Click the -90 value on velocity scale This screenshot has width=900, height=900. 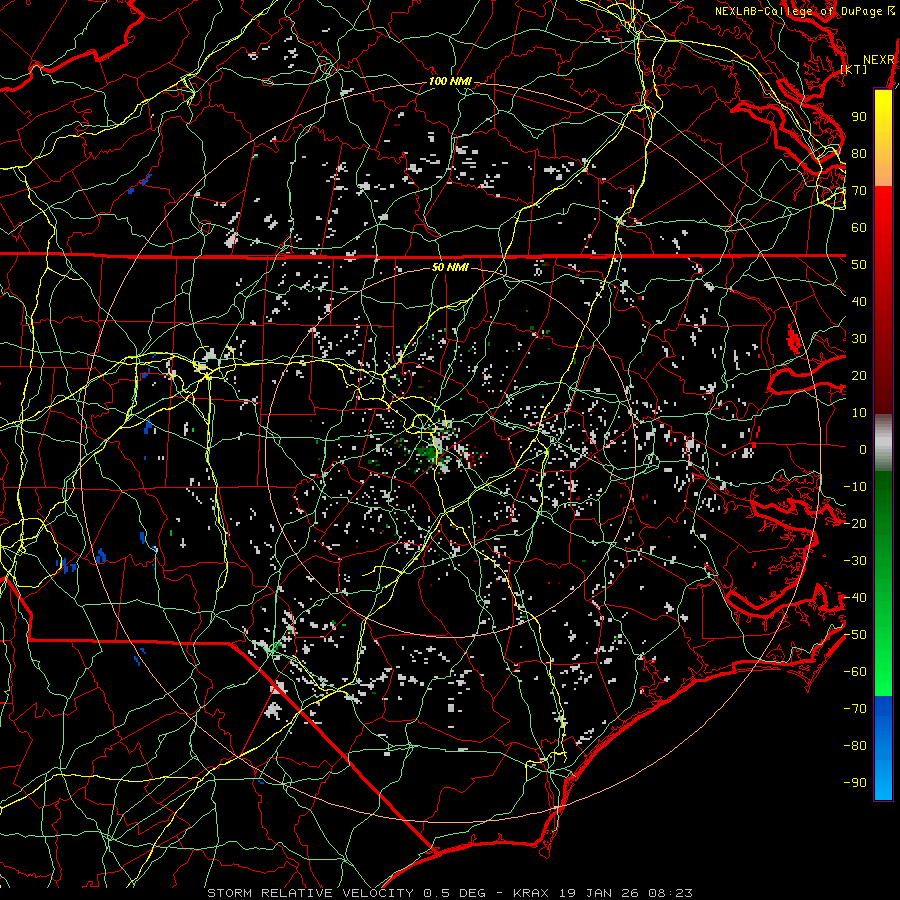point(855,783)
